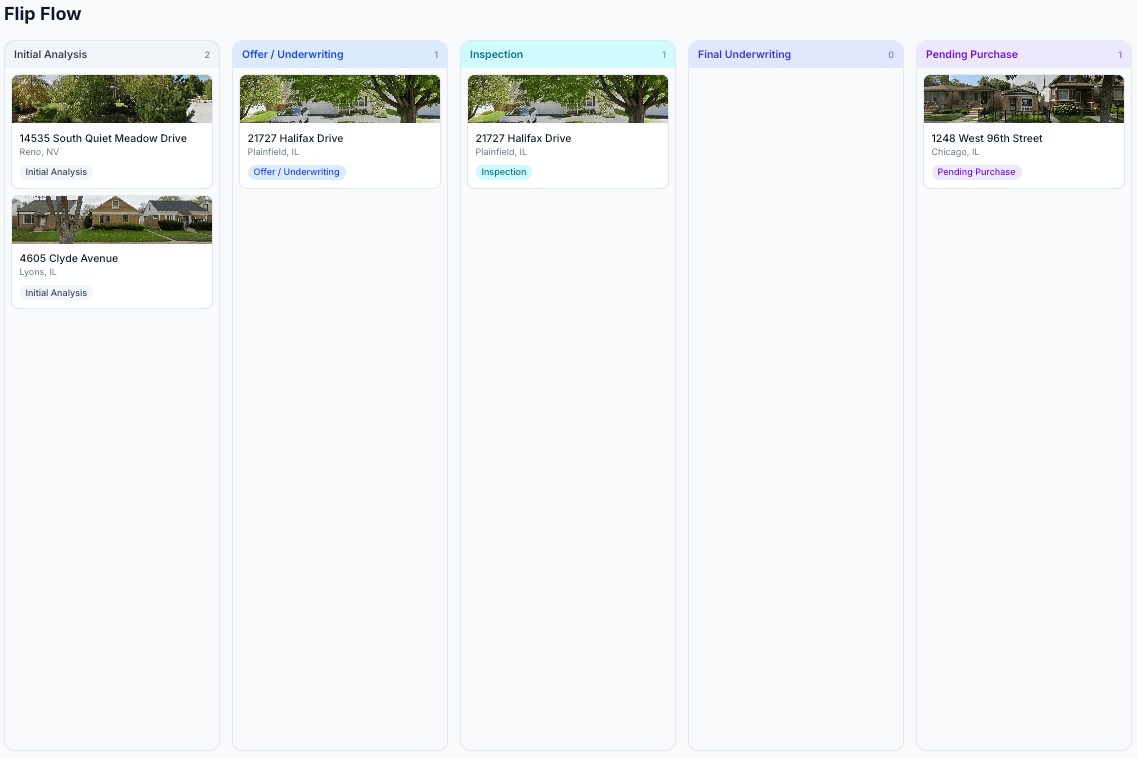1137x758 pixels.
Task: Open the 4605 Clyde Avenue house photo
Action: 112,219
